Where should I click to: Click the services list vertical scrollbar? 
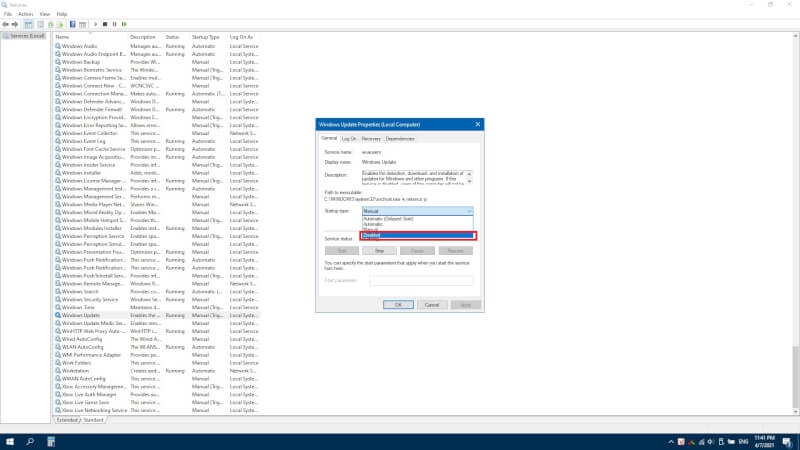[795, 377]
